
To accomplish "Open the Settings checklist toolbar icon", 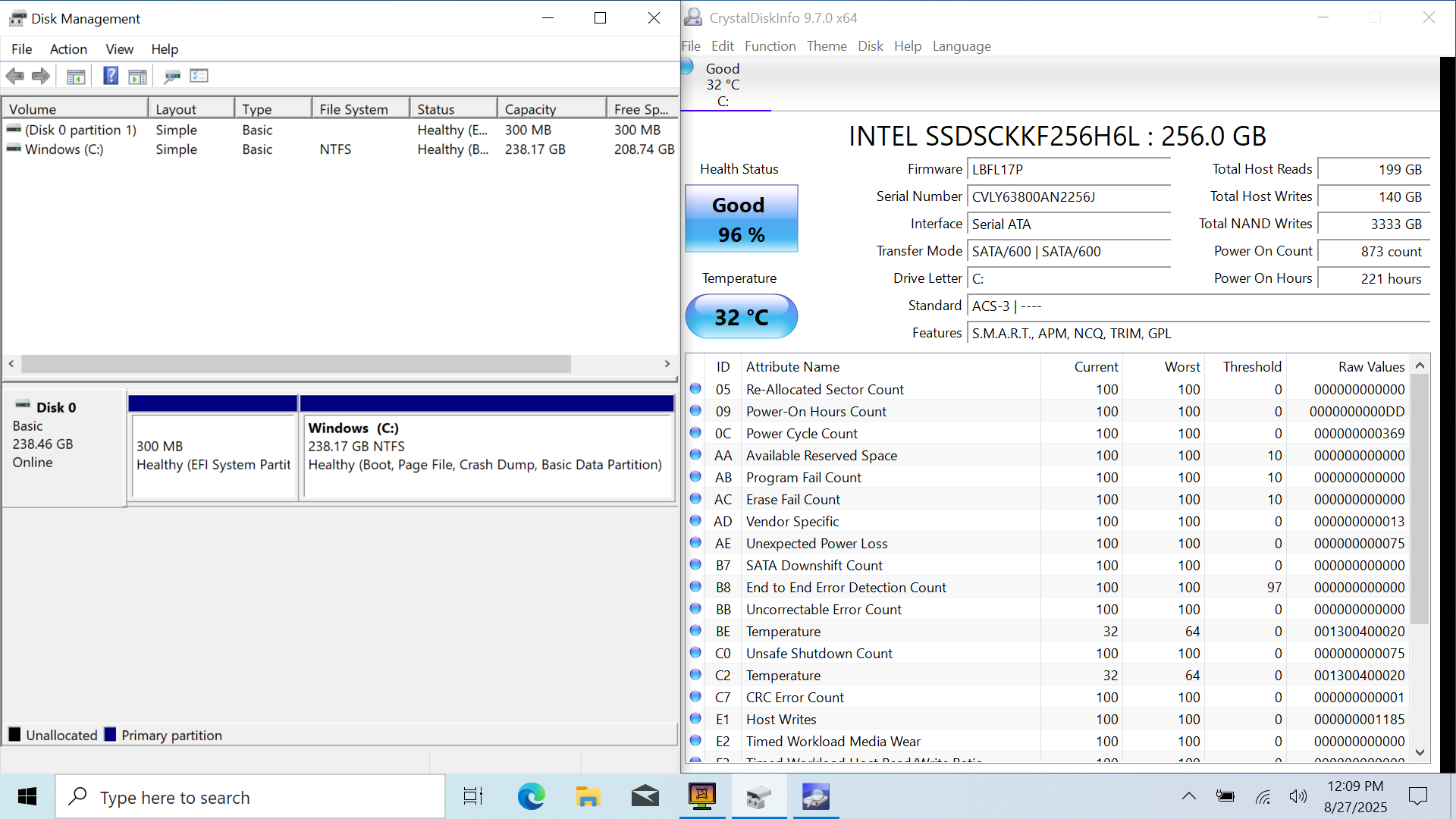I will pos(199,76).
